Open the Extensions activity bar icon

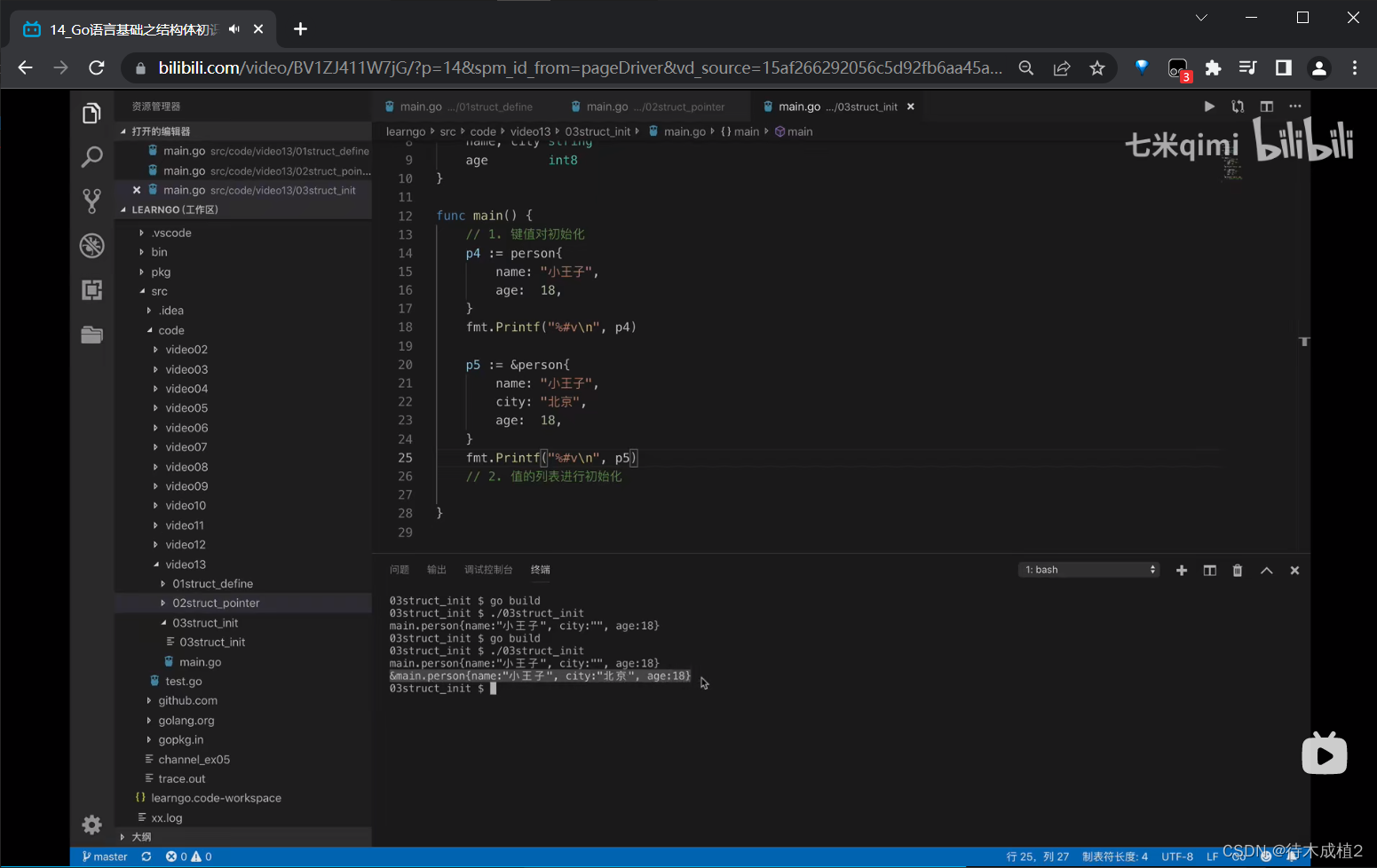(91, 290)
